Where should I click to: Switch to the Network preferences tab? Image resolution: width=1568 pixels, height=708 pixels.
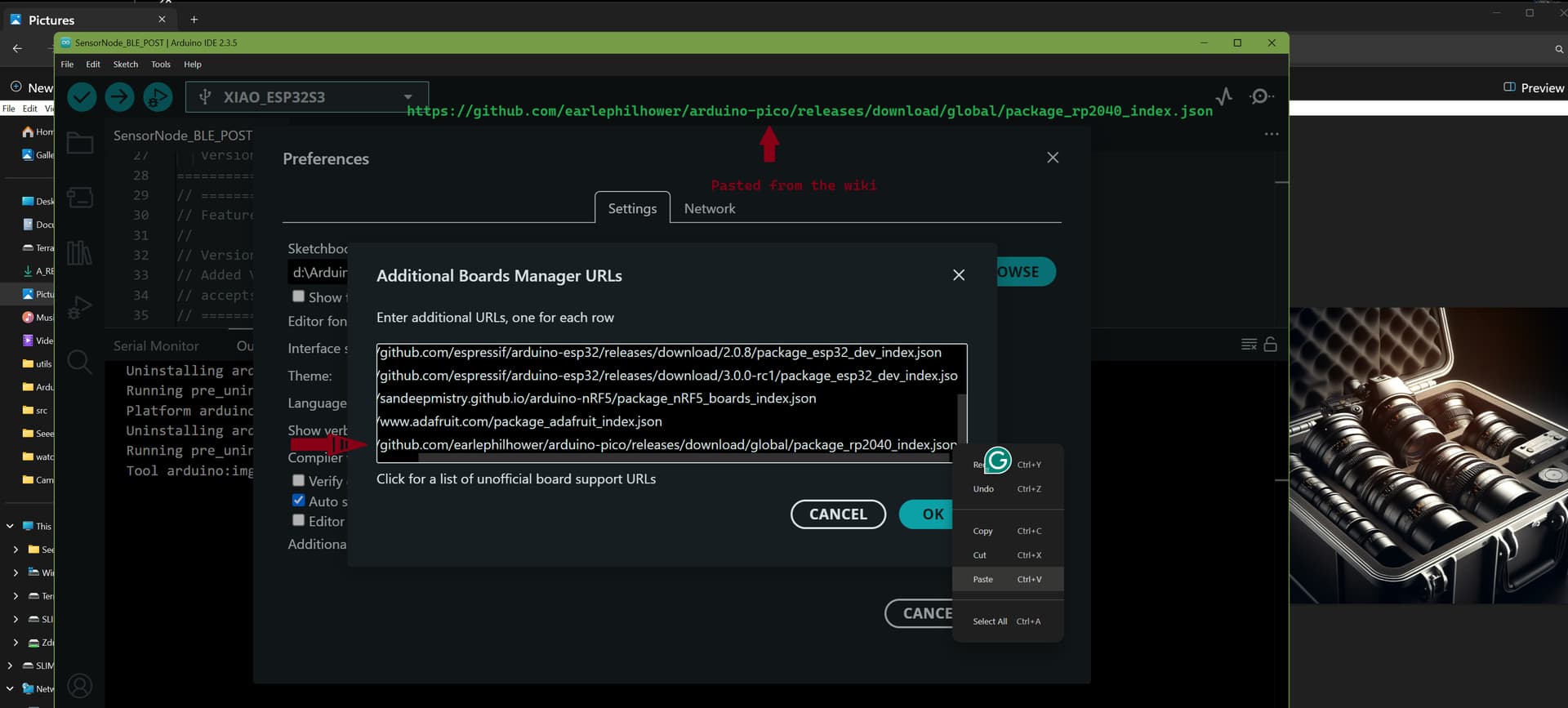[709, 209]
